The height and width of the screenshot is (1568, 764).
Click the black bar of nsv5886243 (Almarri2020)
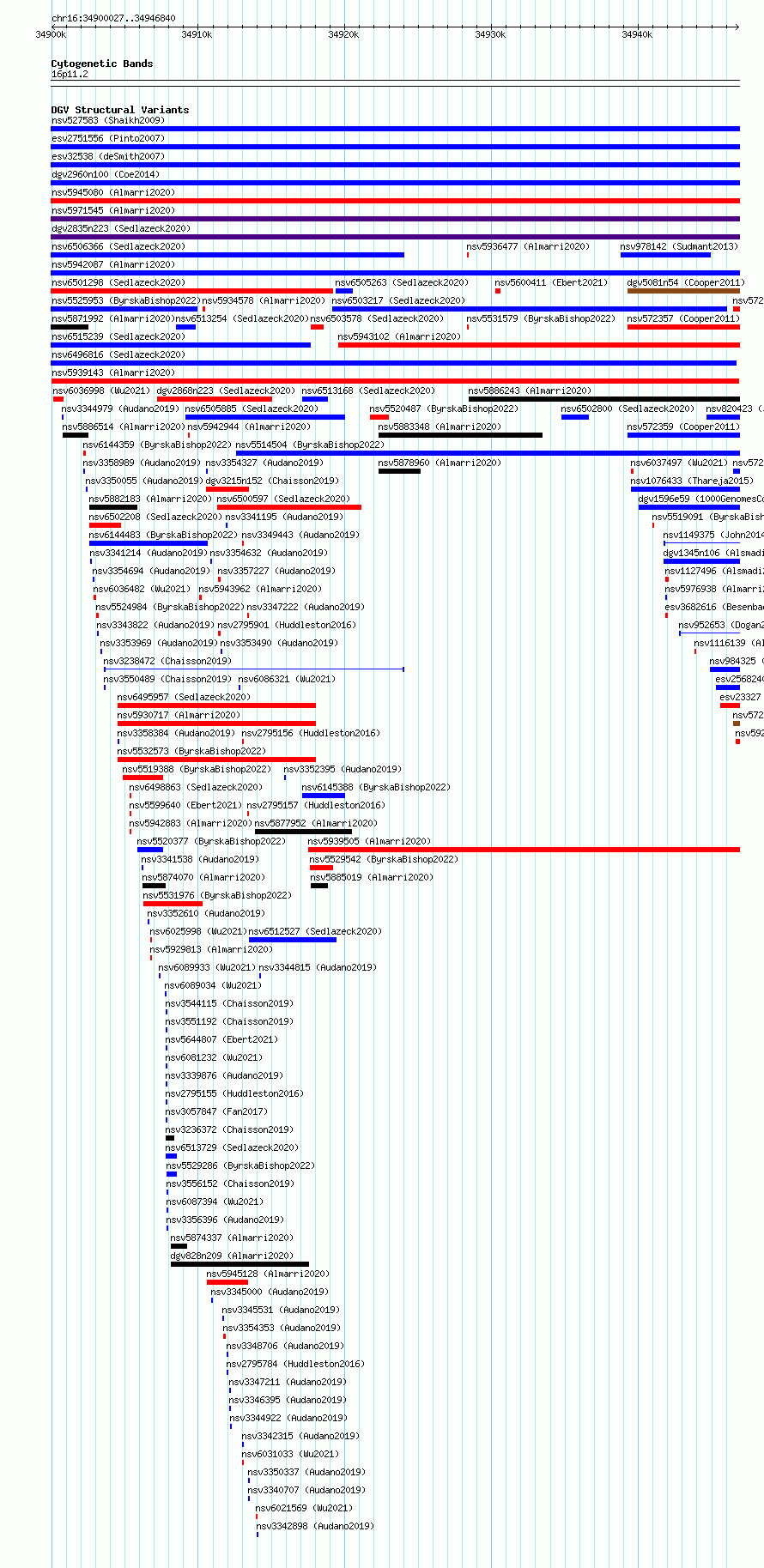[604, 399]
